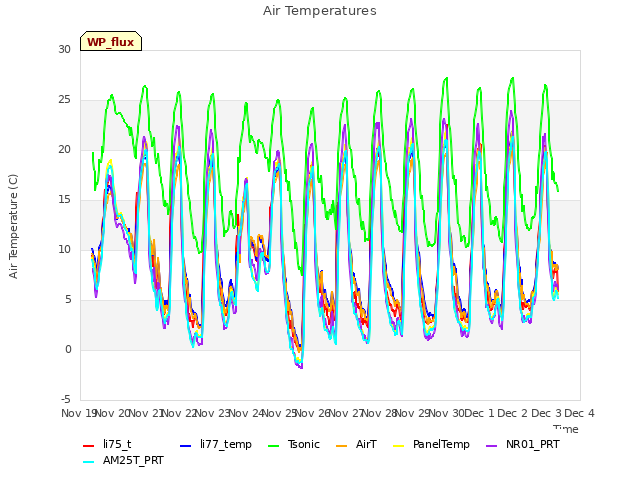Click the Dec 4 x-axis tick label
This screenshot has width=640, height=480.
[579, 413]
